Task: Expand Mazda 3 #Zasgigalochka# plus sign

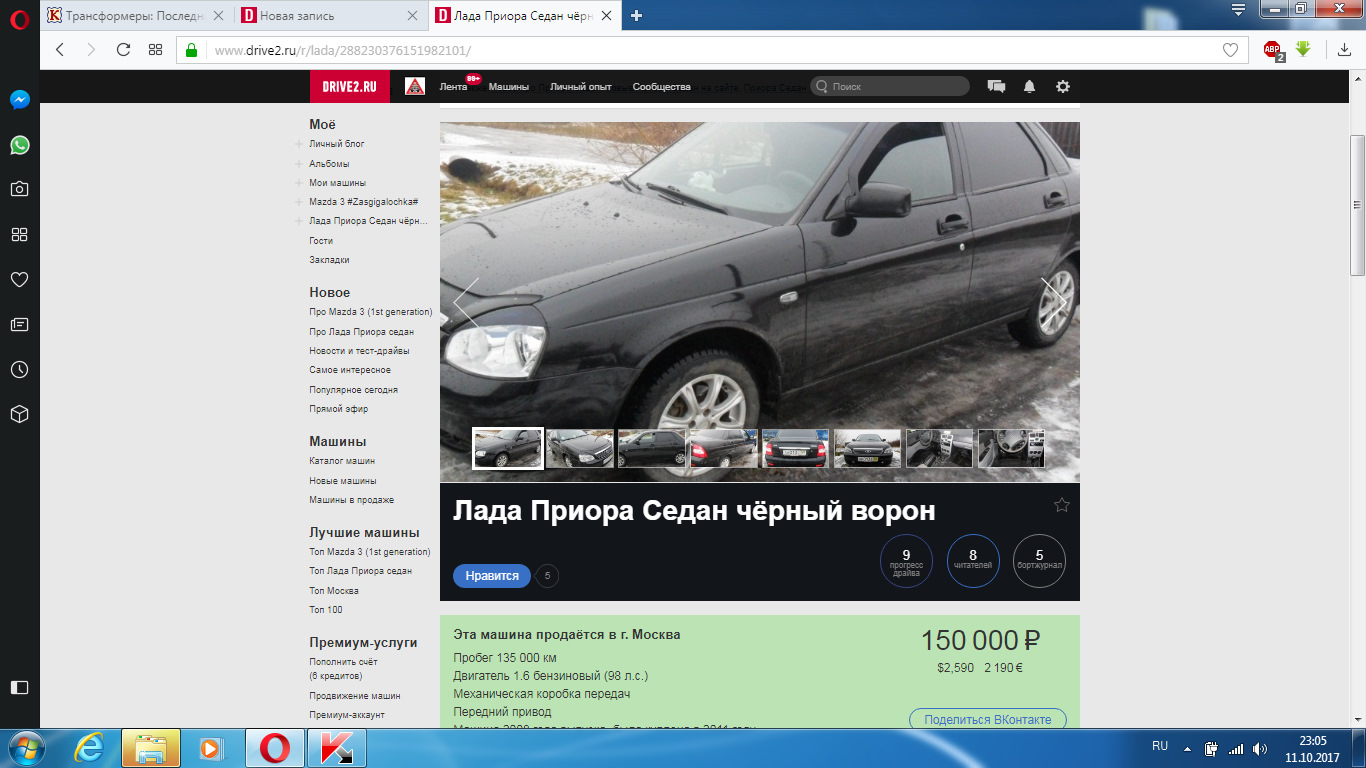Action: point(299,201)
